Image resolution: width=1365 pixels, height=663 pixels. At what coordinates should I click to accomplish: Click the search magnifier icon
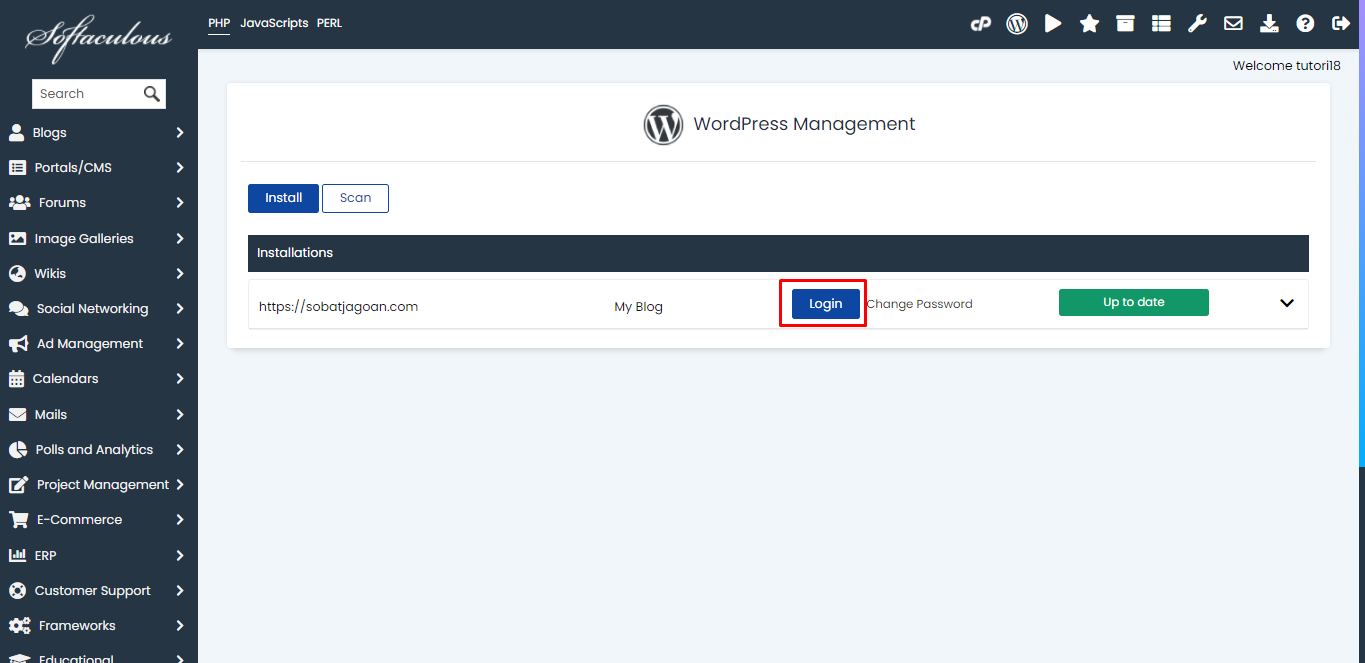point(152,94)
